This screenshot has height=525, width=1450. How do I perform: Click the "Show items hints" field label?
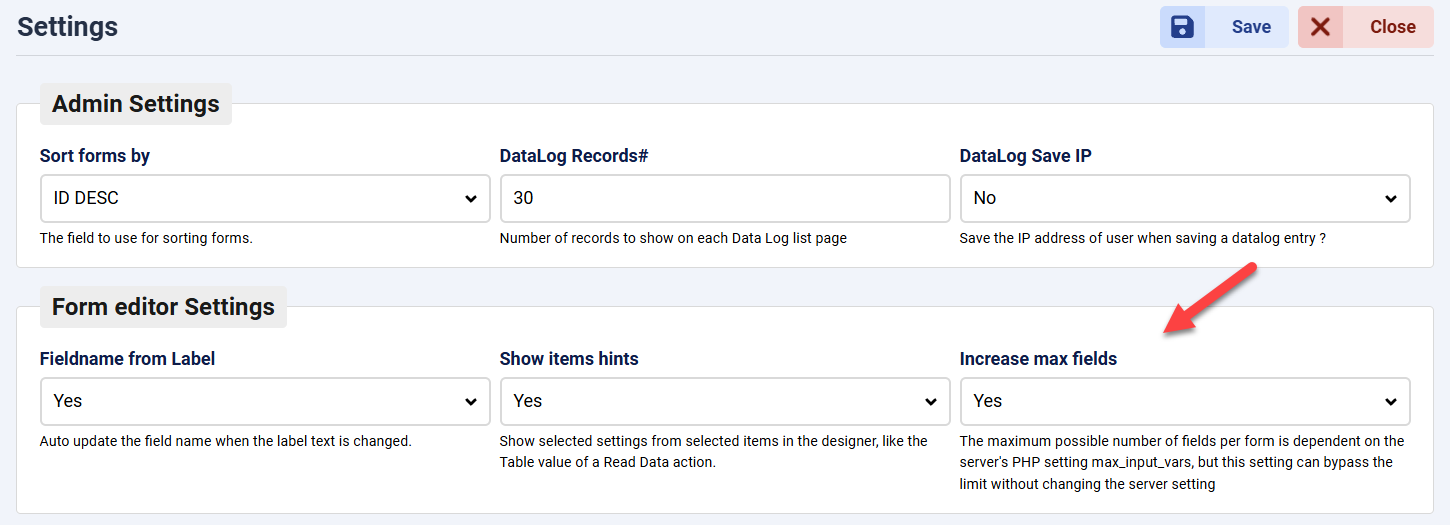point(569,359)
